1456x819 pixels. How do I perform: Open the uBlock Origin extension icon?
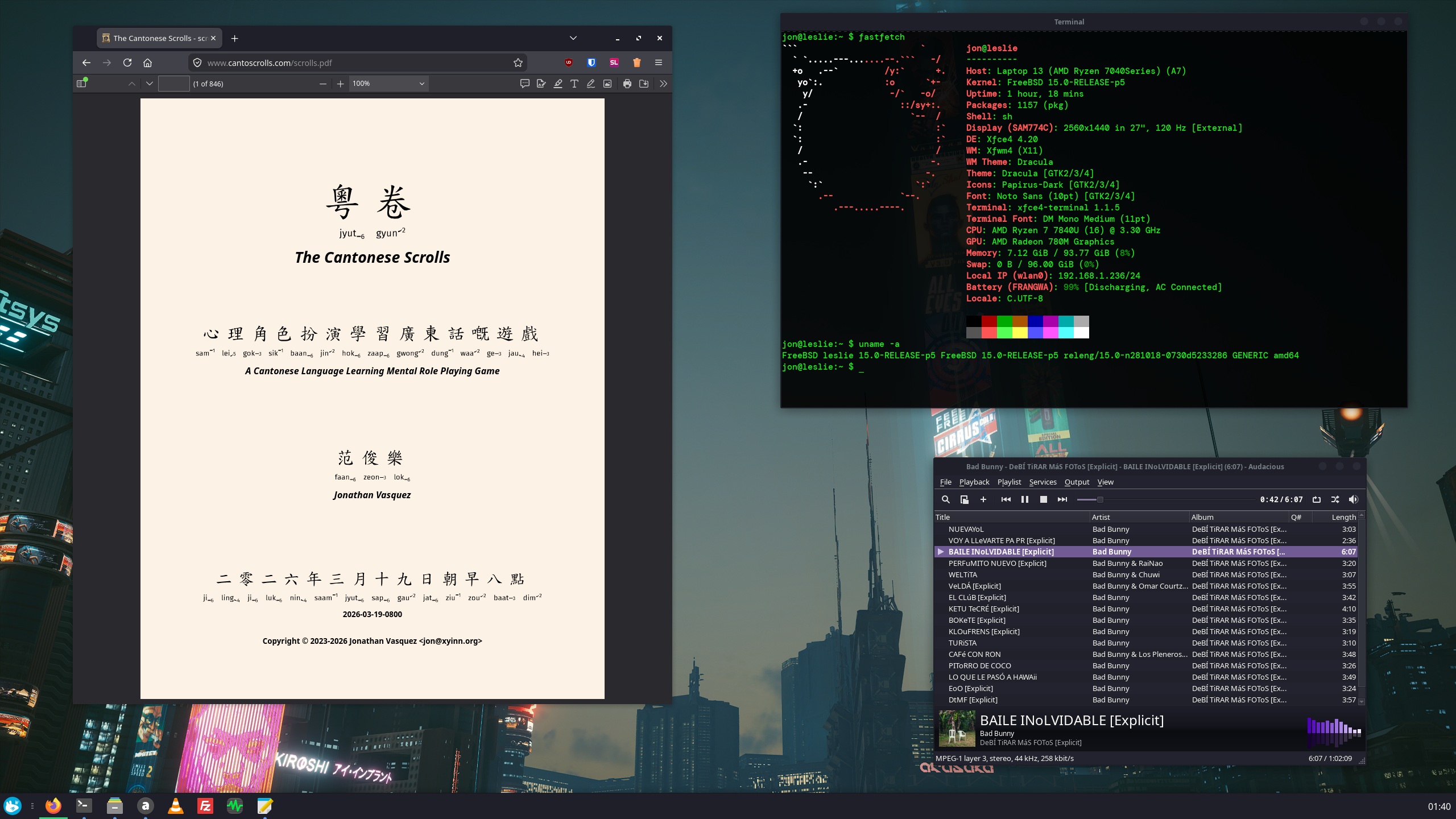coord(568,63)
